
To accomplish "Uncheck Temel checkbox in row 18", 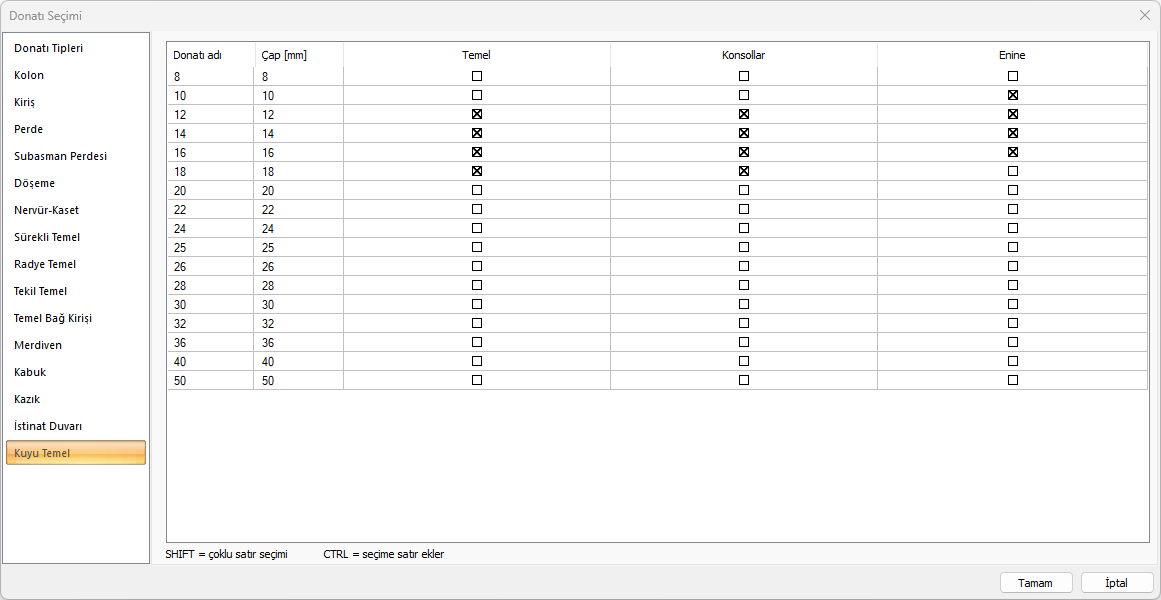I will pyautogui.click(x=477, y=171).
